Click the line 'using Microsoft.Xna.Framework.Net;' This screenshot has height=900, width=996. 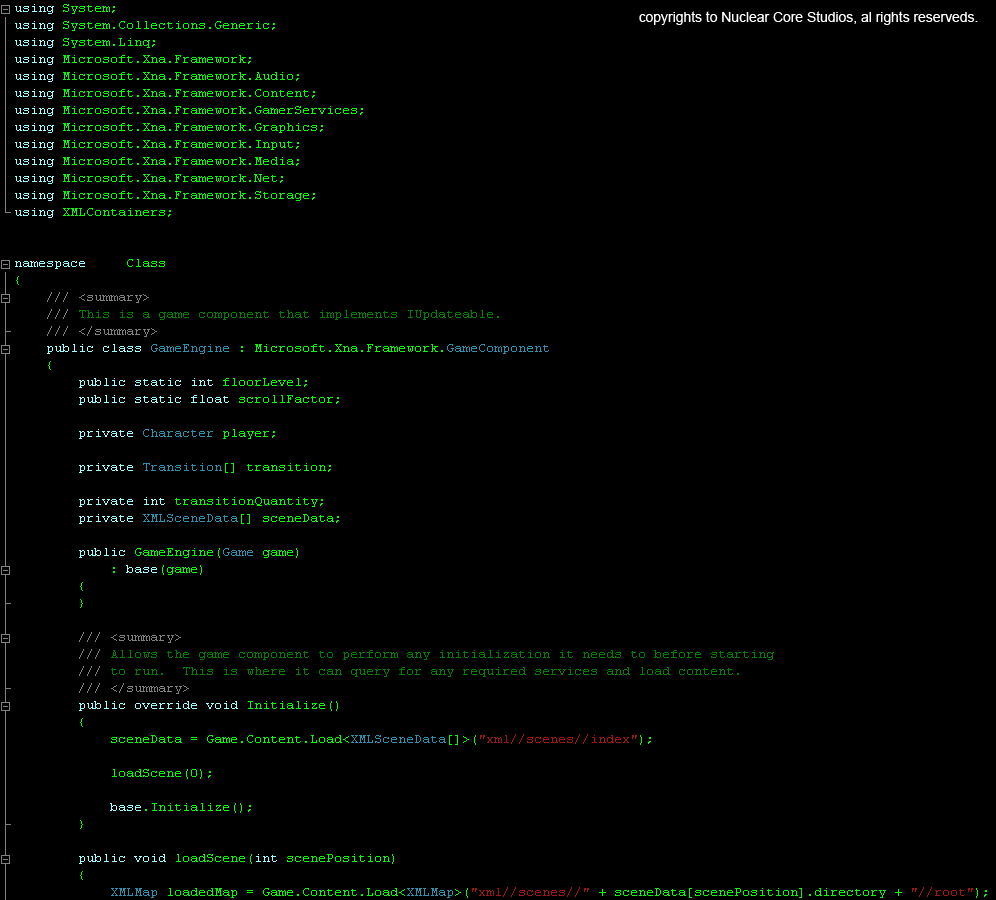pyautogui.click(x=149, y=178)
